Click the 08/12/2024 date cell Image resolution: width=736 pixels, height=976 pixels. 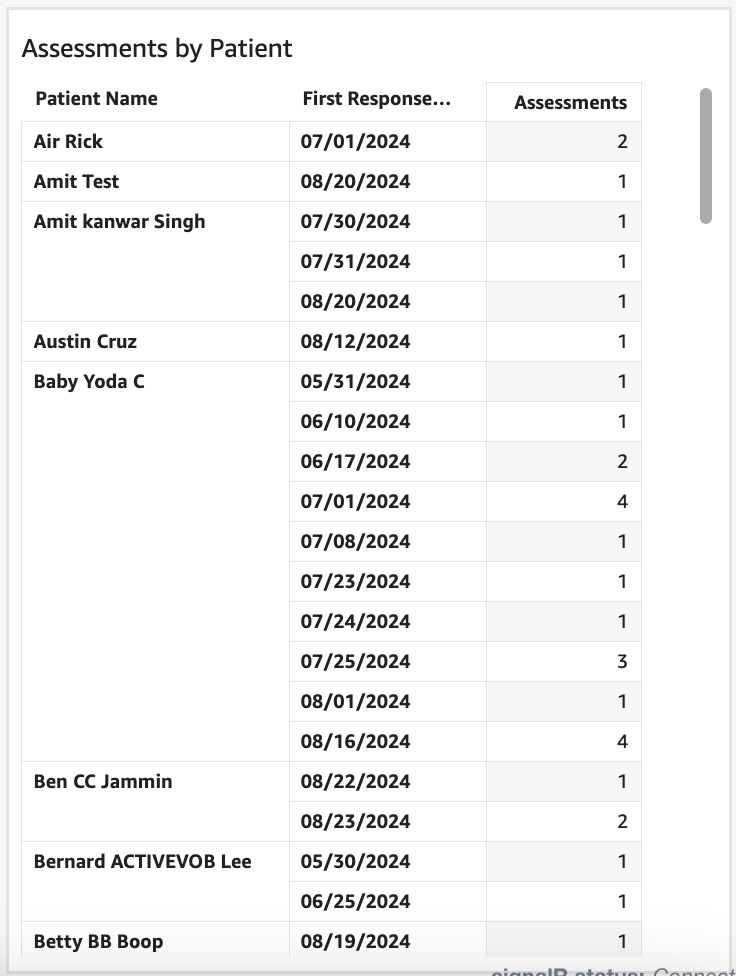click(x=355, y=342)
